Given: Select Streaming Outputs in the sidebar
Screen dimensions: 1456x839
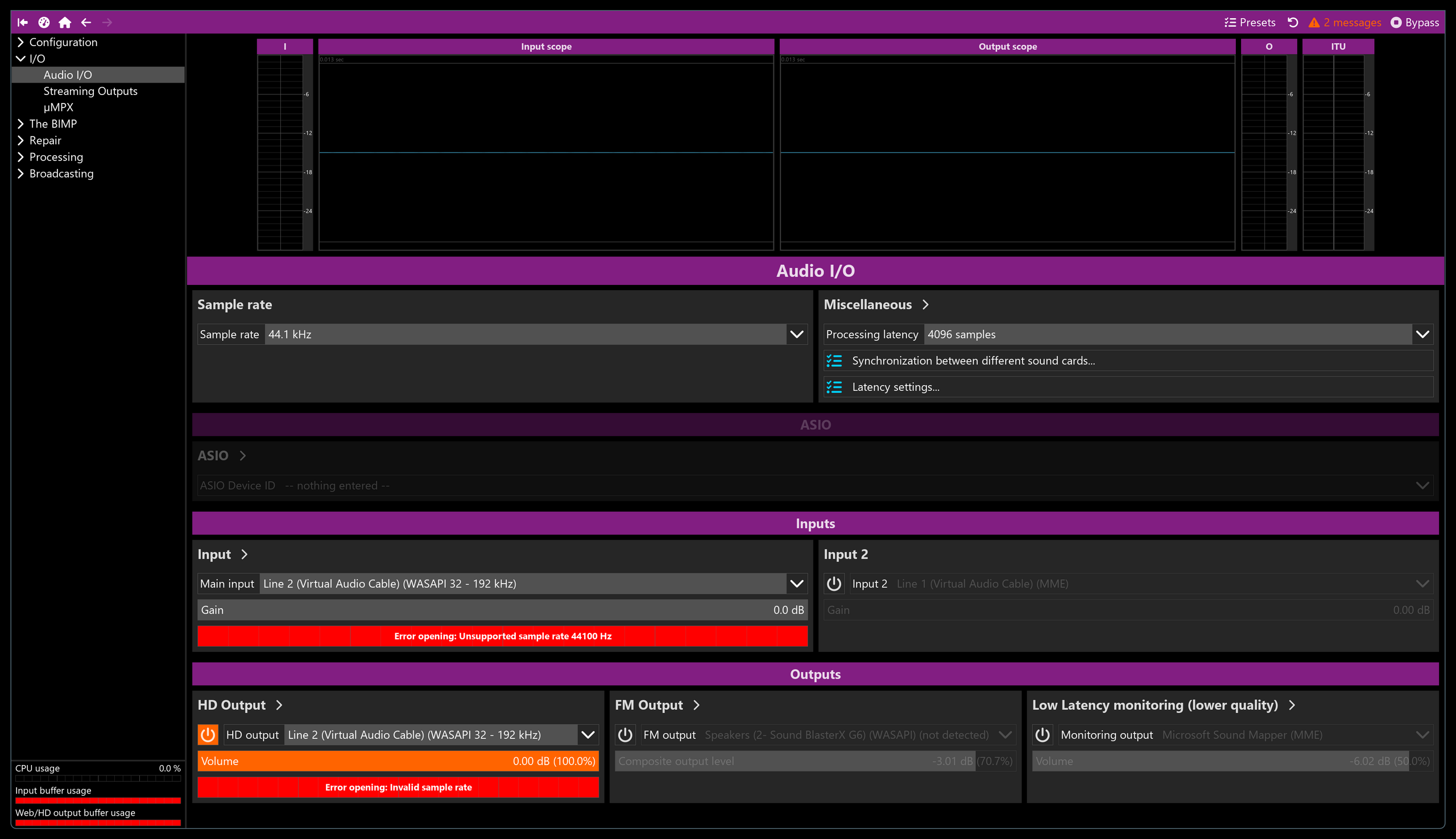Looking at the screenshot, I should (90, 91).
